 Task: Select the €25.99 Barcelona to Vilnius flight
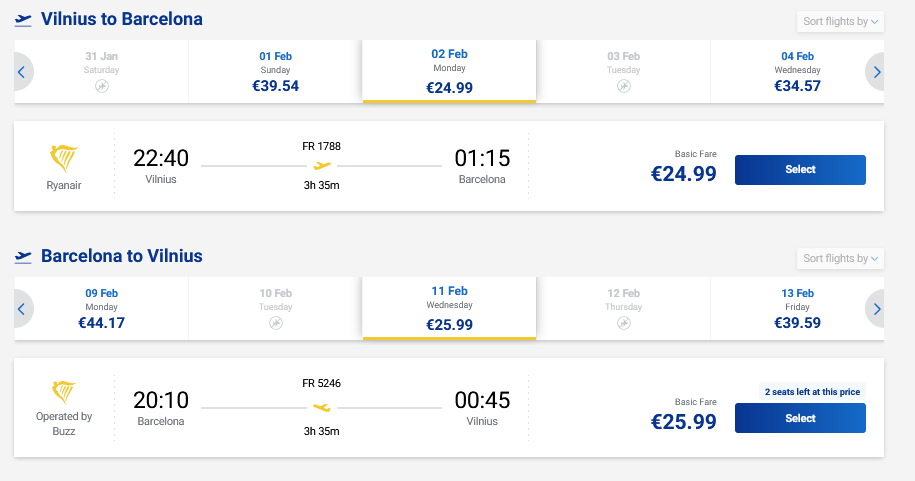(x=800, y=418)
